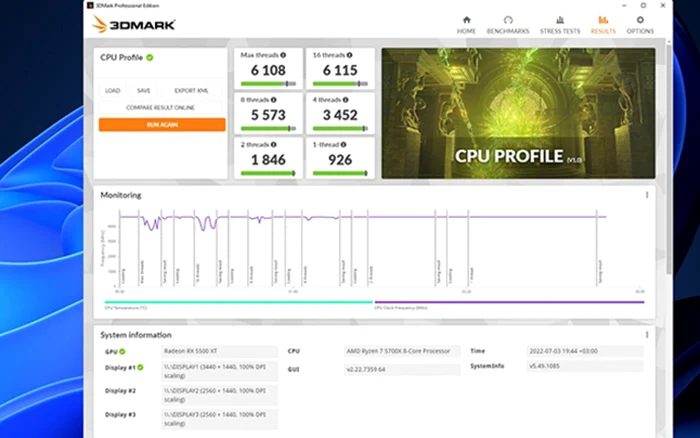Click info icon next to 16 threads
This screenshot has height=438, width=700.
pos(350,55)
